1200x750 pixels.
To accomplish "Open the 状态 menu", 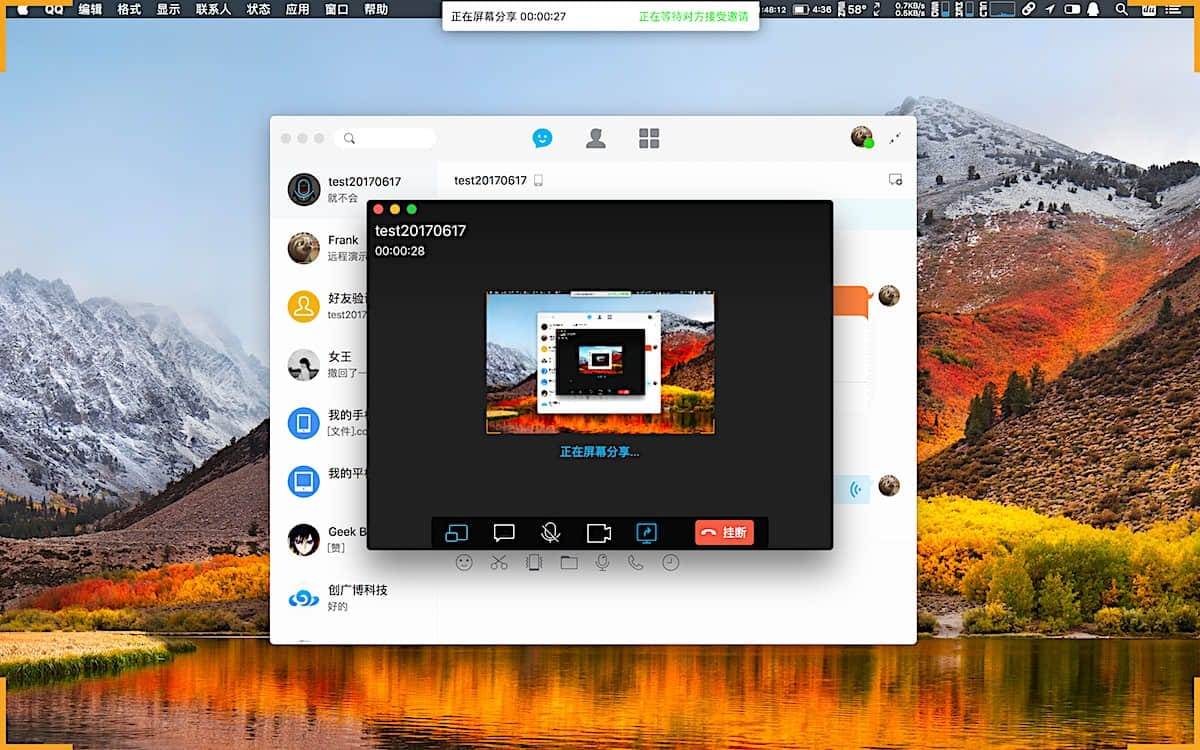I will pos(258,9).
